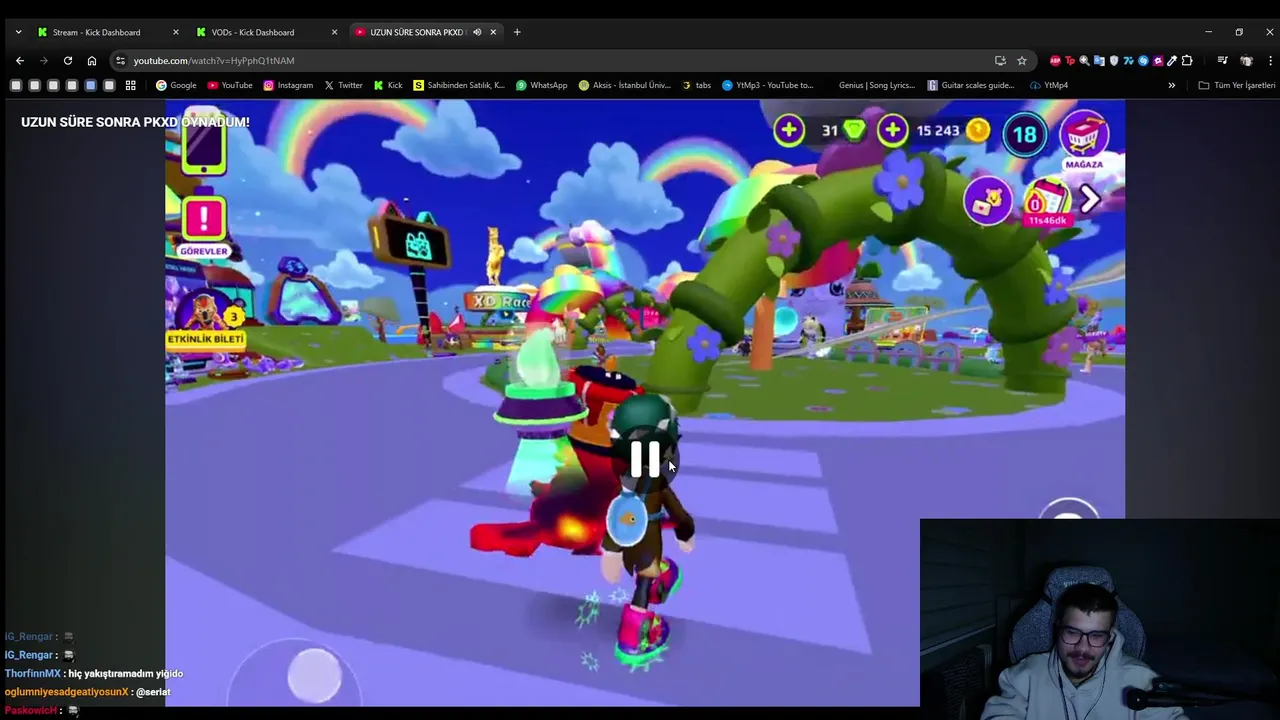The width and height of the screenshot is (1280, 720).
Task: Open the Google Translate extension
Action: click(x=1099, y=60)
